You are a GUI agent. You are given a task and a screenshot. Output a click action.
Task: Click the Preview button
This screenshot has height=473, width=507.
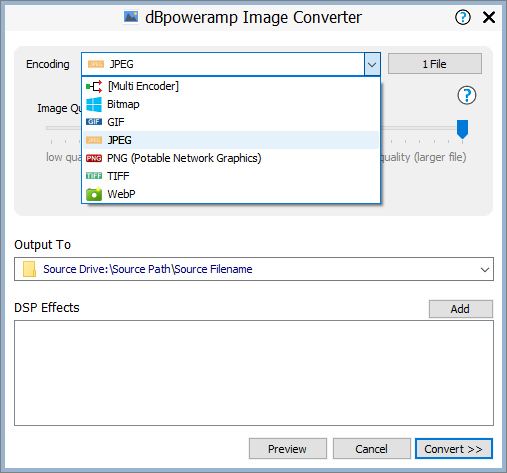(288, 449)
